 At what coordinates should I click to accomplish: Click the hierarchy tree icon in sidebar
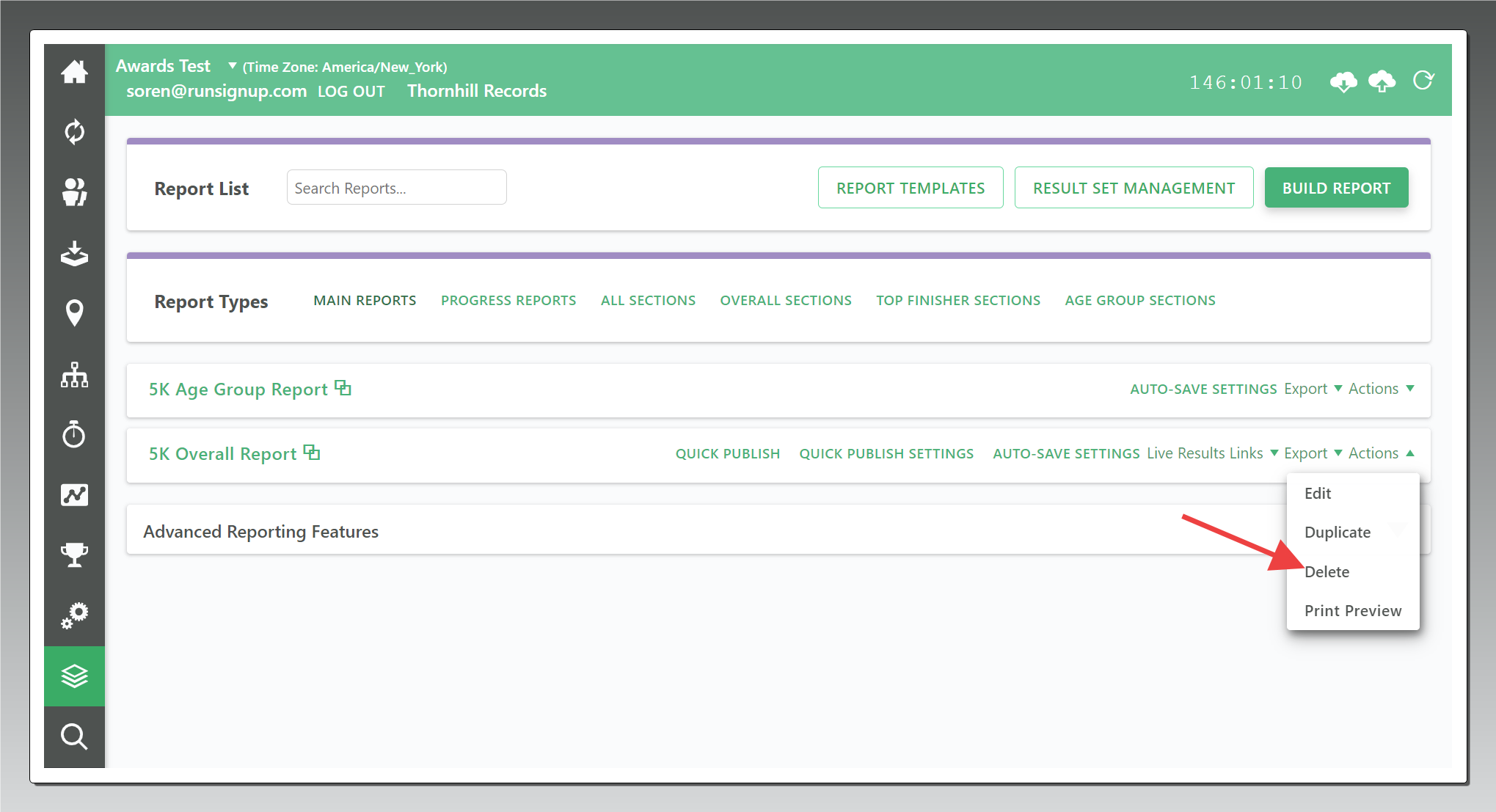point(74,375)
